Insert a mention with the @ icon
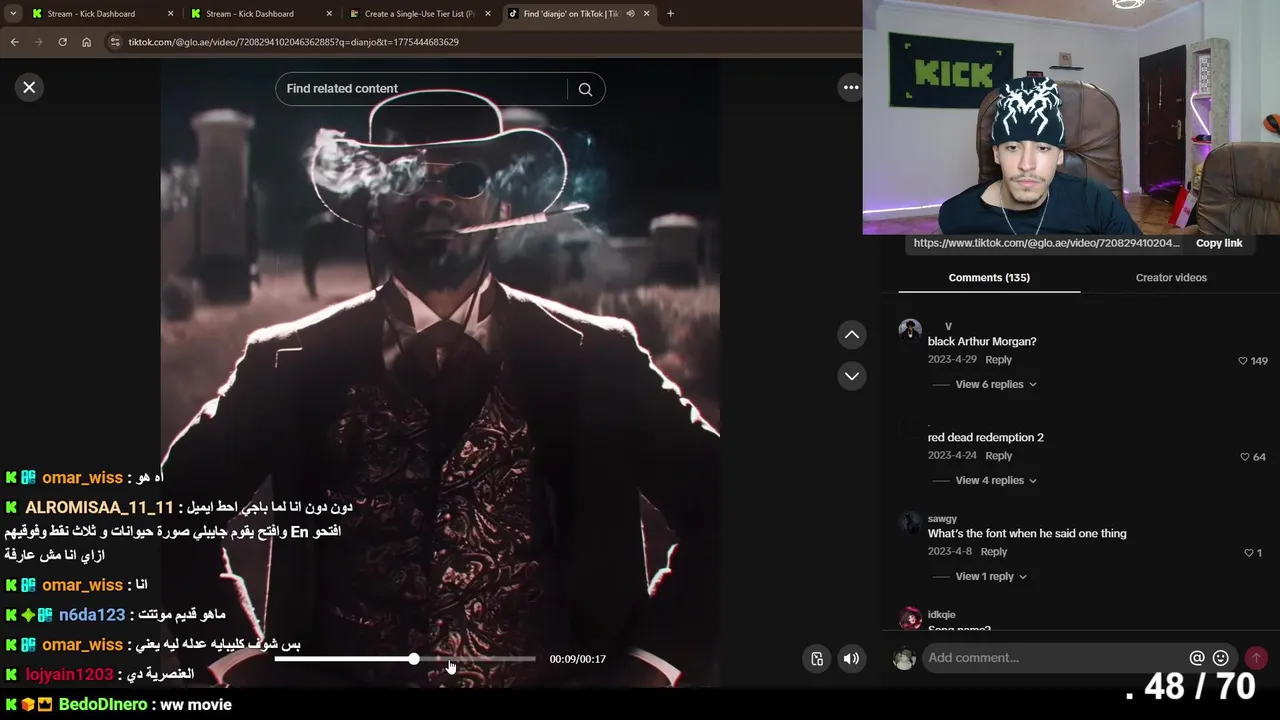Image resolution: width=1280 pixels, height=720 pixels. coord(1196,658)
